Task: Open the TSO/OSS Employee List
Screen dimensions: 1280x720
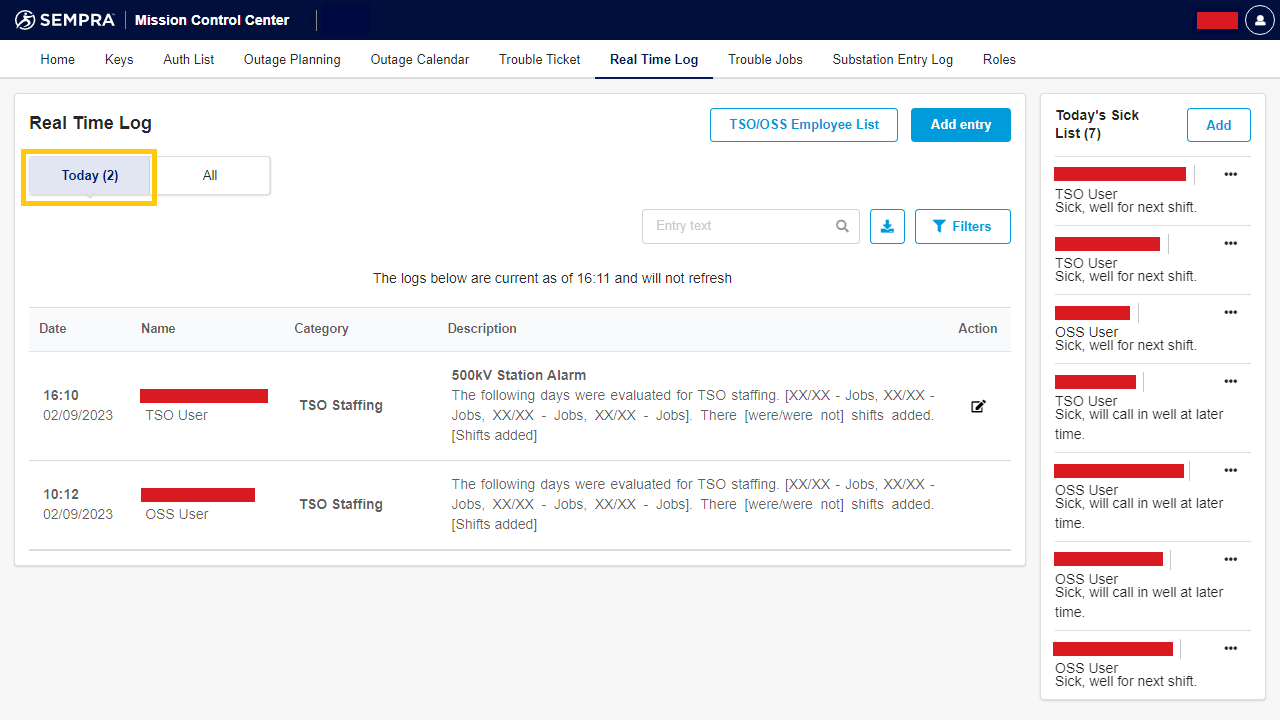Action: (x=804, y=125)
